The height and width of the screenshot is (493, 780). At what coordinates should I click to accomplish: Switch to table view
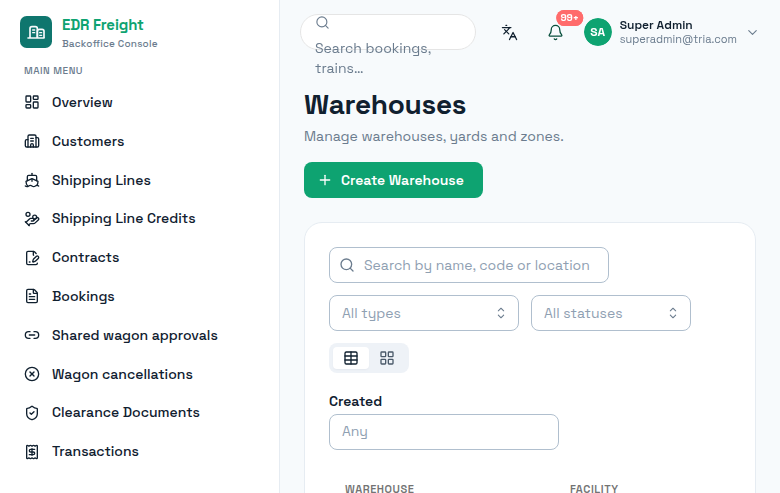pyautogui.click(x=351, y=358)
